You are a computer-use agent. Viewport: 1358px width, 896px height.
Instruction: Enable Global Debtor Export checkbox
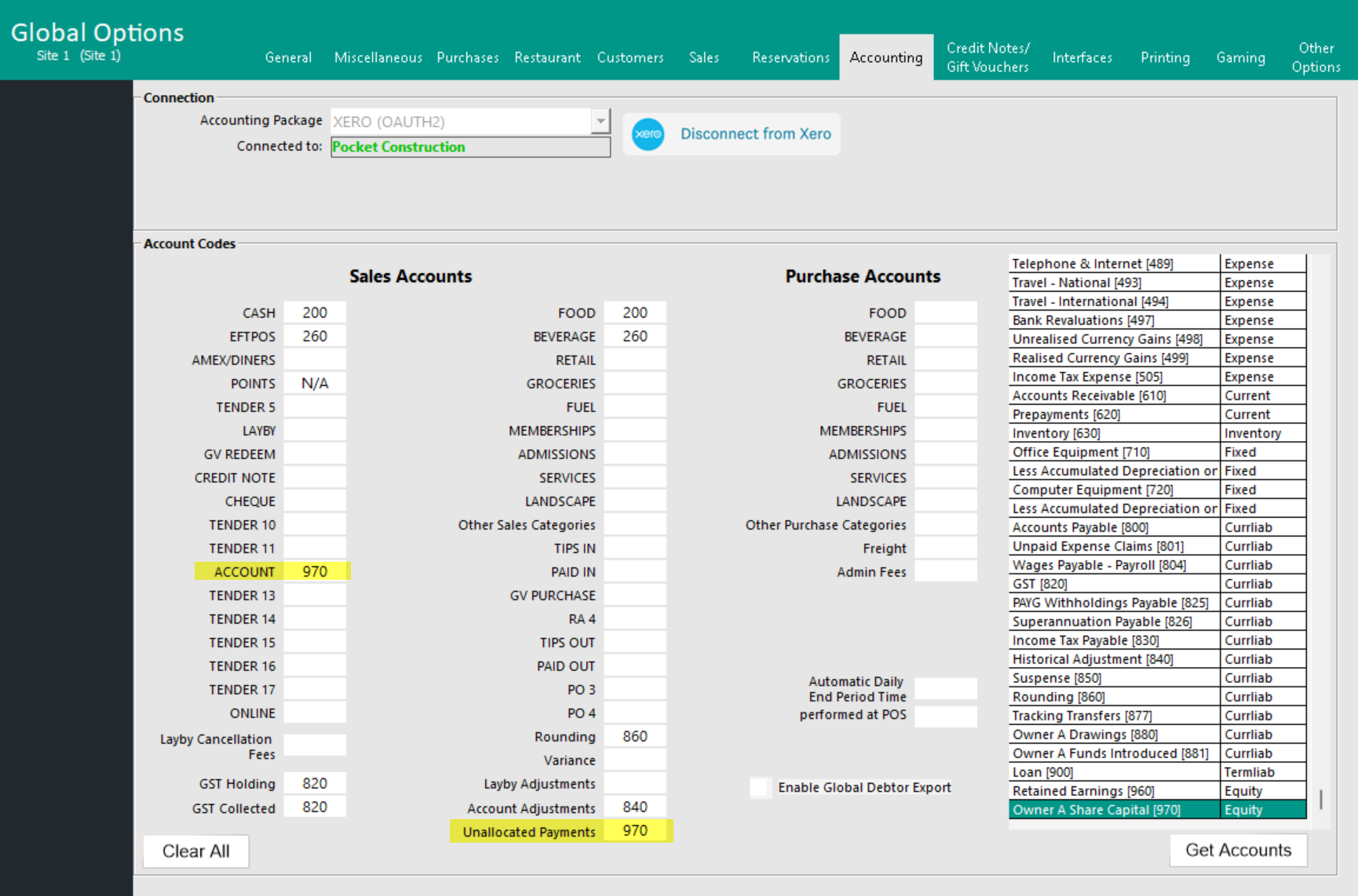[760, 787]
